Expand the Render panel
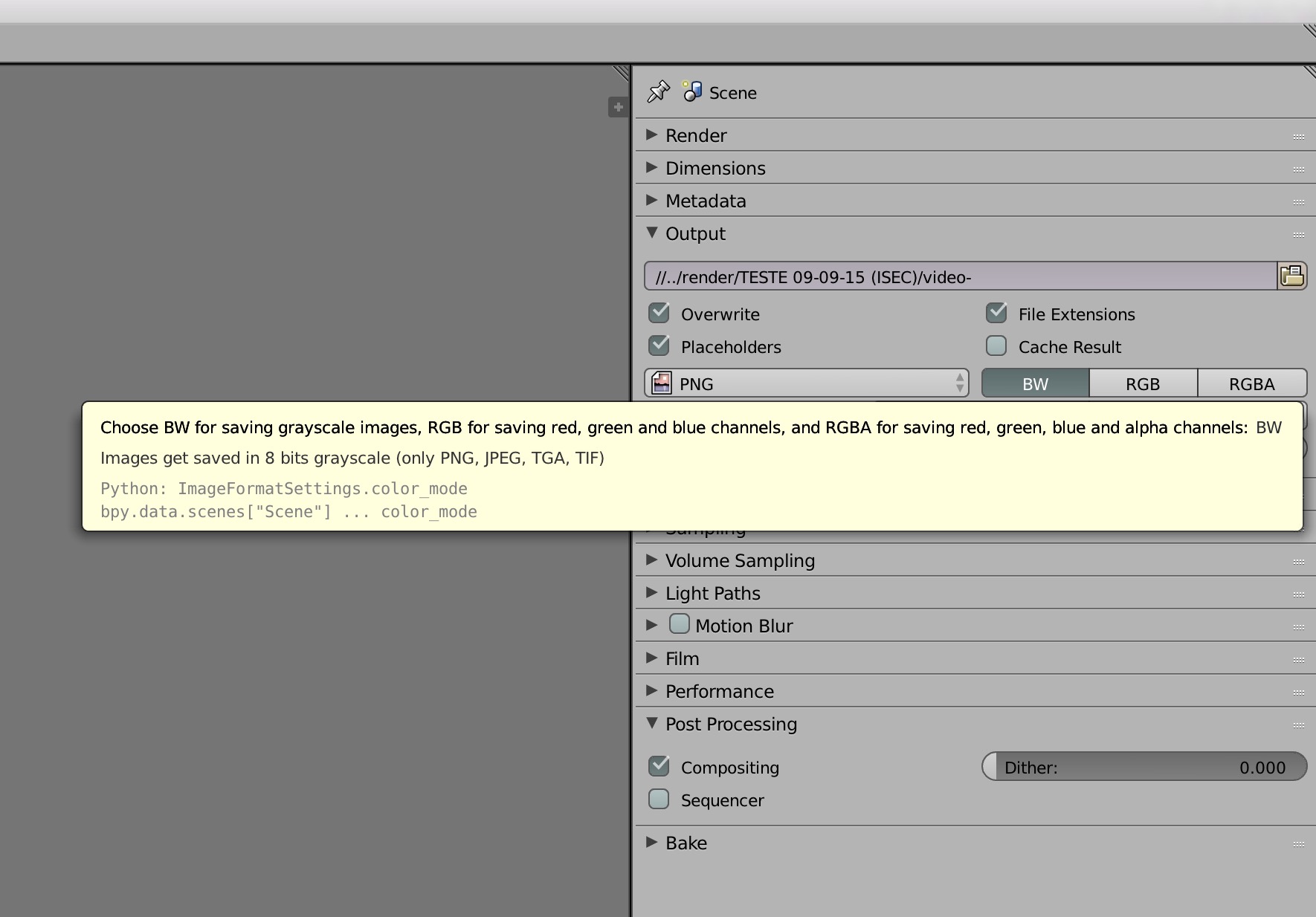This screenshot has height=917, width=1316. (x=652, y=135)
